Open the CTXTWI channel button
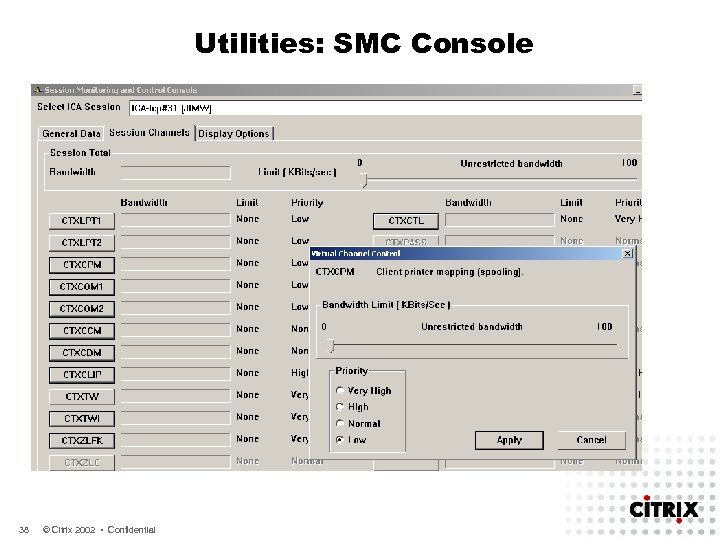The image size is (720, 540). [x=82, y=419]
